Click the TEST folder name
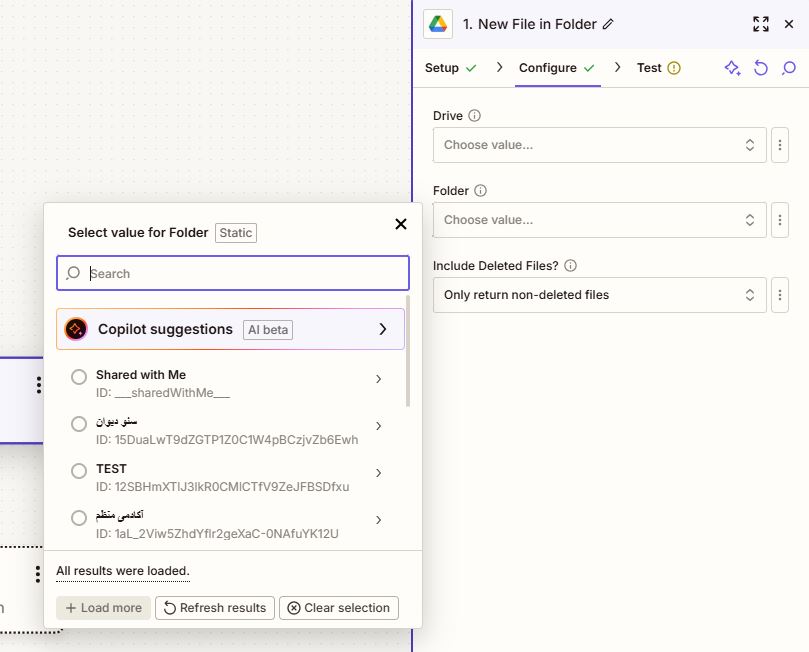Screen dimensions: 809x652 pyautogui.click(x=111, y=469)
